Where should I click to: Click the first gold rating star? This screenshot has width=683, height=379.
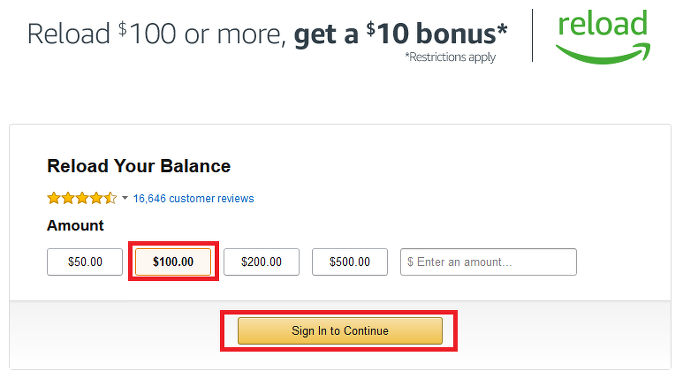[54, 198]
